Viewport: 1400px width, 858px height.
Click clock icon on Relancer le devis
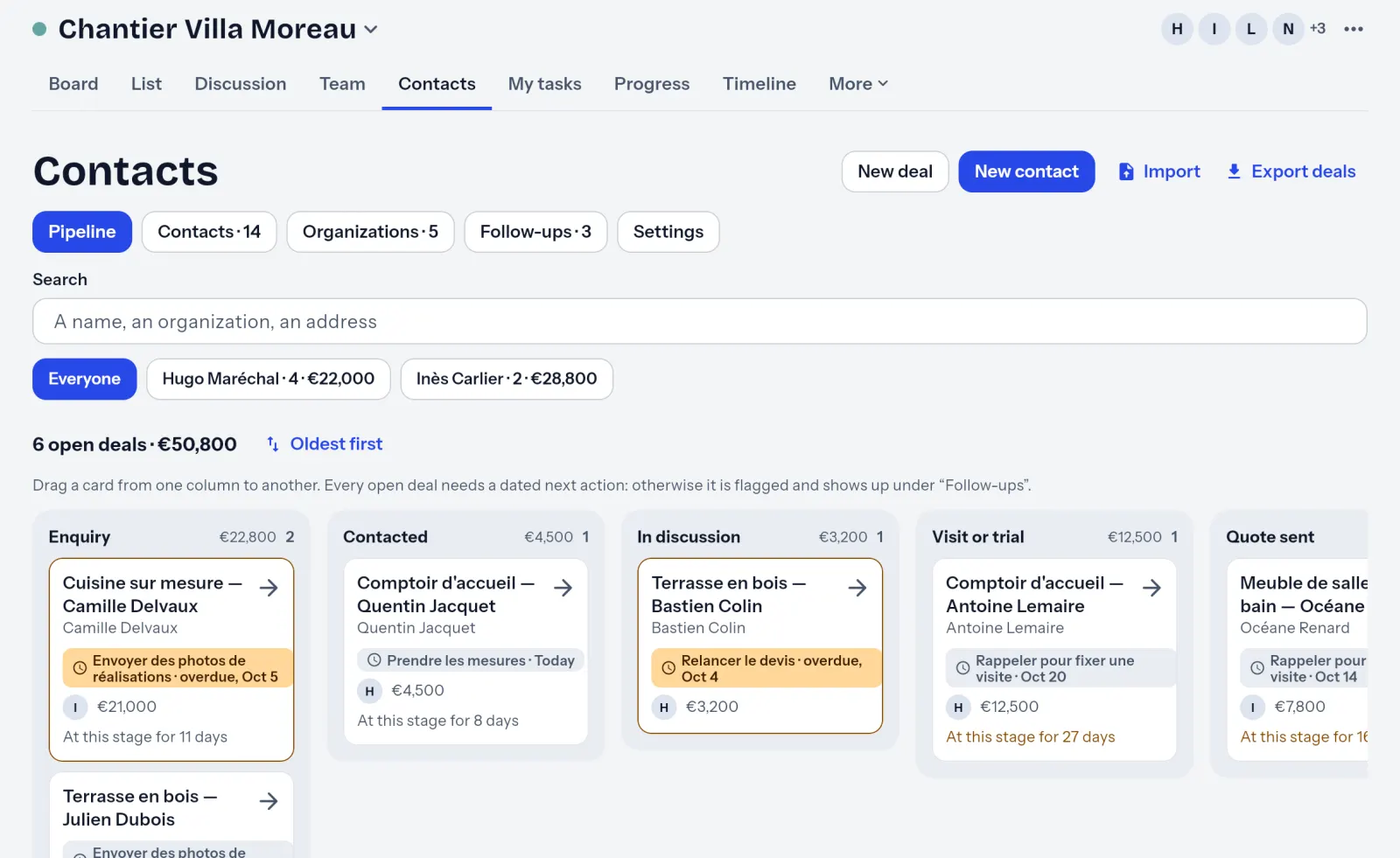[x=668, y=668]
